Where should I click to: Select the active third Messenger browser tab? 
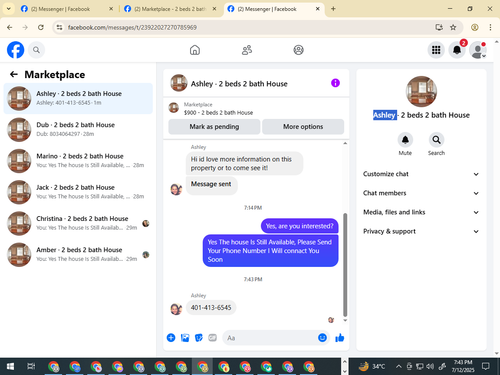pos(273,9)
